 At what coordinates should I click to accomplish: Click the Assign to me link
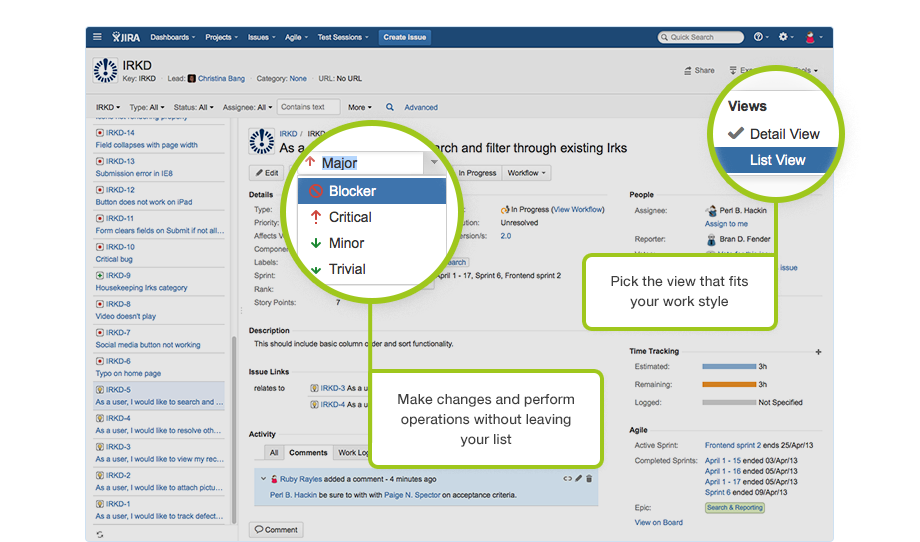pyautogui.click(x=726, y=224)
